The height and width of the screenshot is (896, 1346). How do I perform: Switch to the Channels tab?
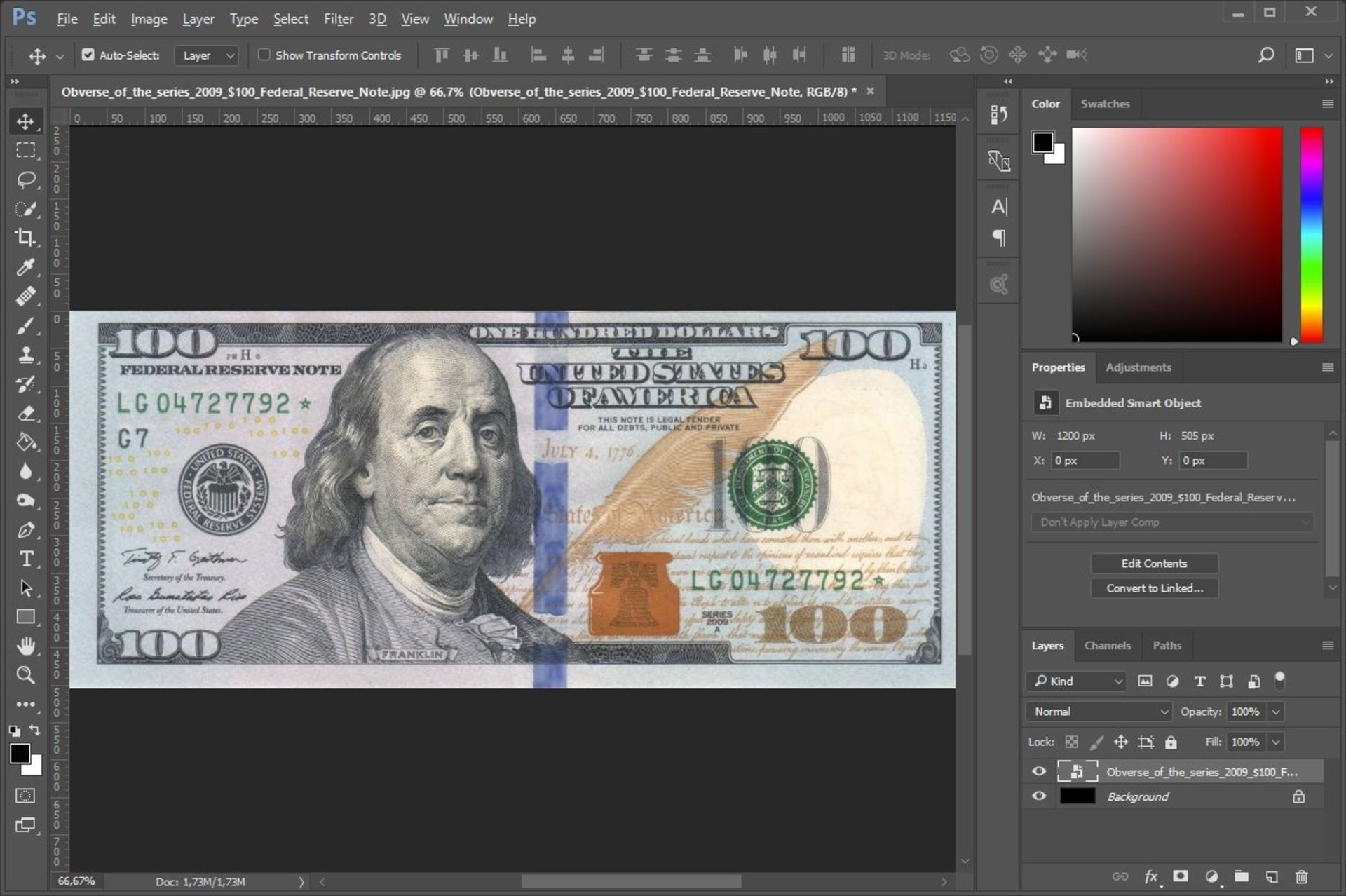[1107, 646]
